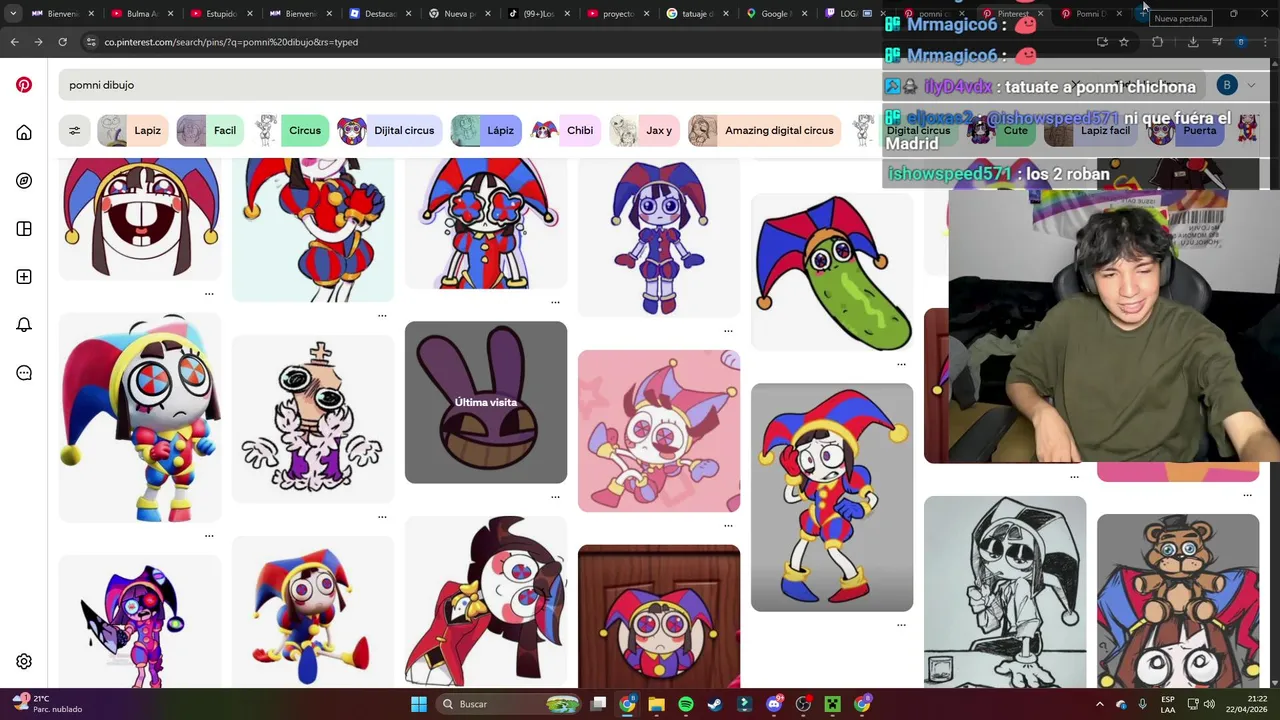Open Steam from the taskbar
Viewport: 1280px width, 720px height.
coord(715,704)
